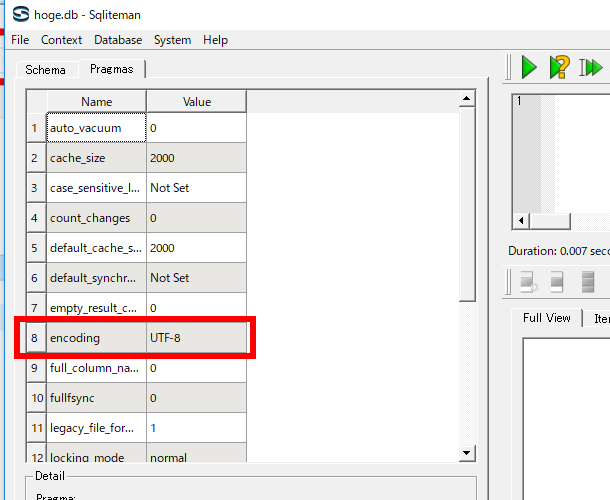This screenshot has height=500, width=610.
Task: Select the legacy_file_for... pragma
Action: (x=96, y=427)
